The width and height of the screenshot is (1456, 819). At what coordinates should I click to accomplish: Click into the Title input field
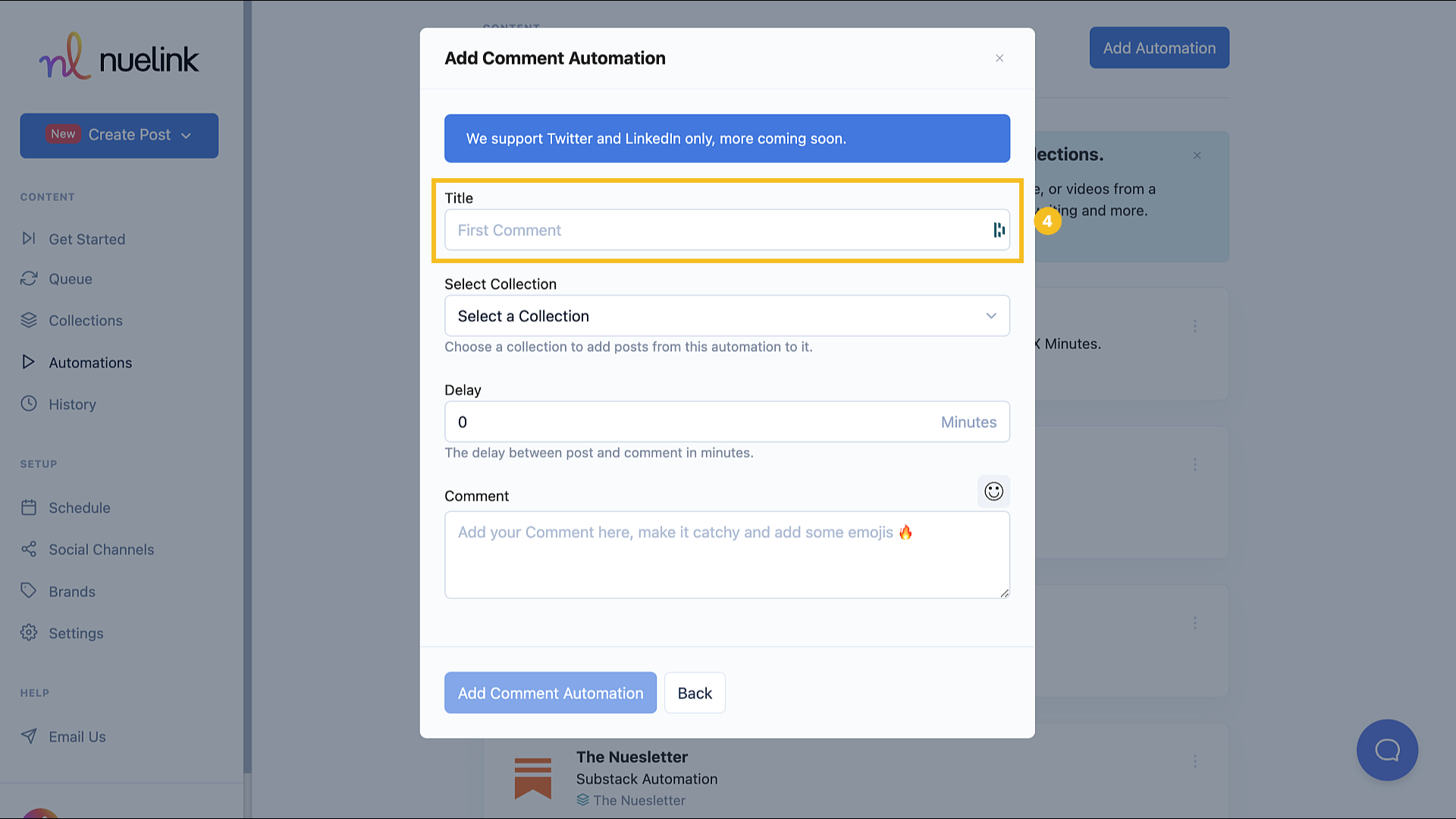(x=713, y=230)
